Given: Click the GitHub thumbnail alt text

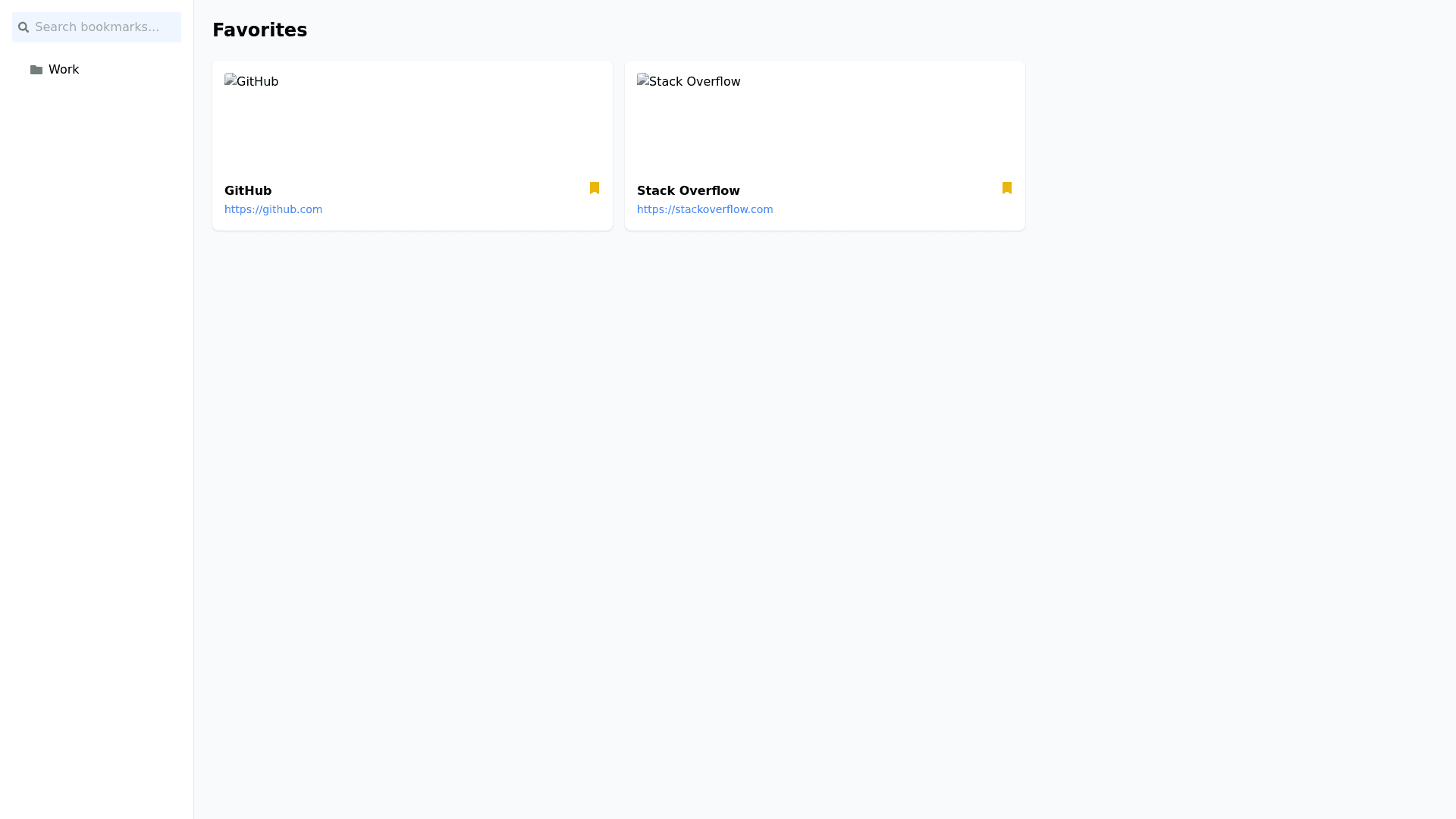Looking at the screenshot, I should pos(259,82).
